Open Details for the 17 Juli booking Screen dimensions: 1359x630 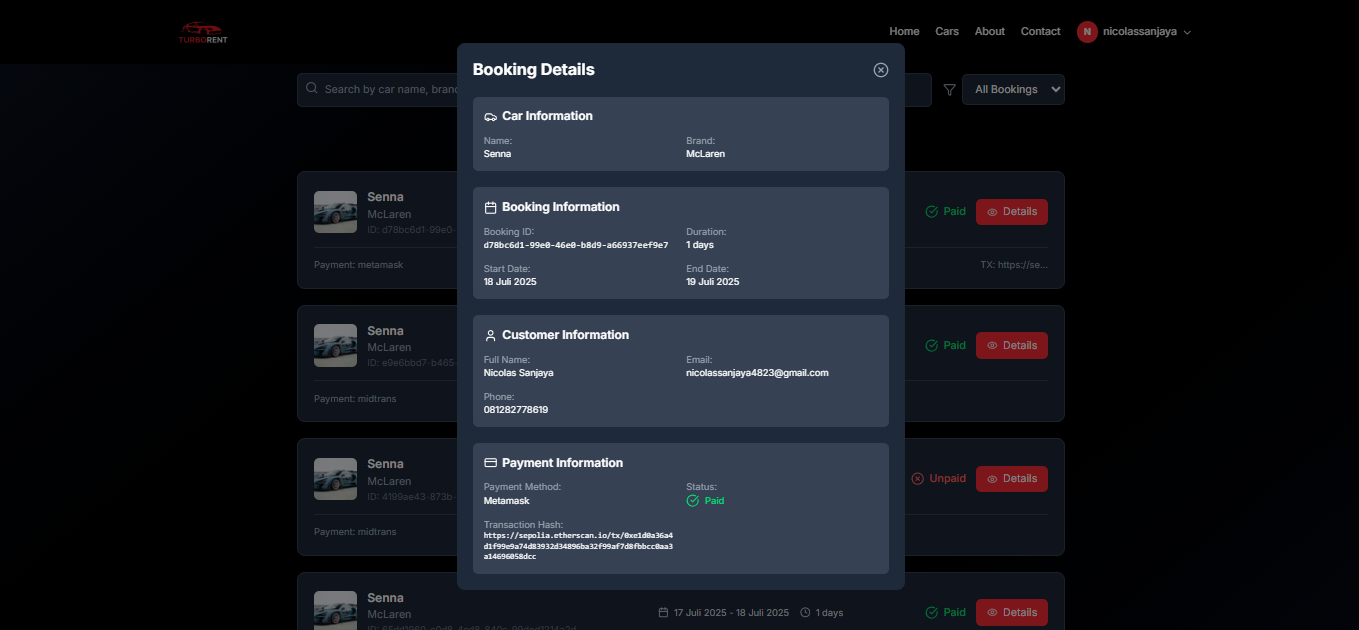[x=1011, y=612]
